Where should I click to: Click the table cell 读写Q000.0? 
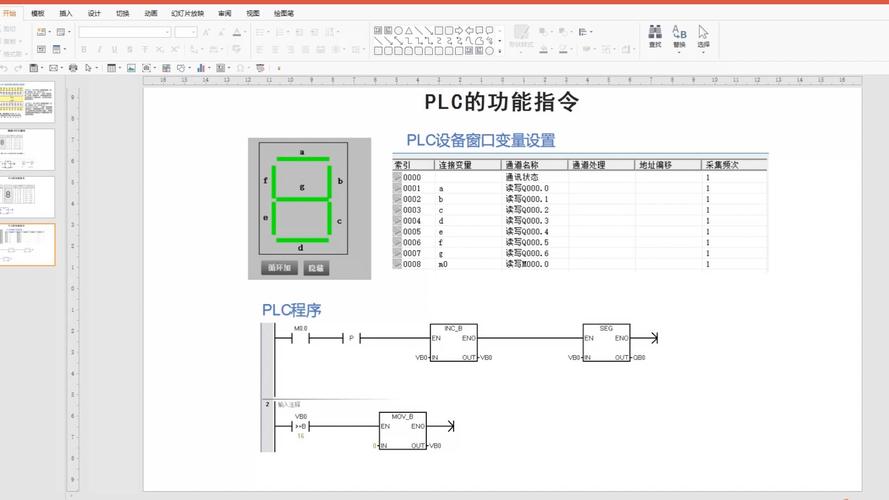(x=527, y=188)
